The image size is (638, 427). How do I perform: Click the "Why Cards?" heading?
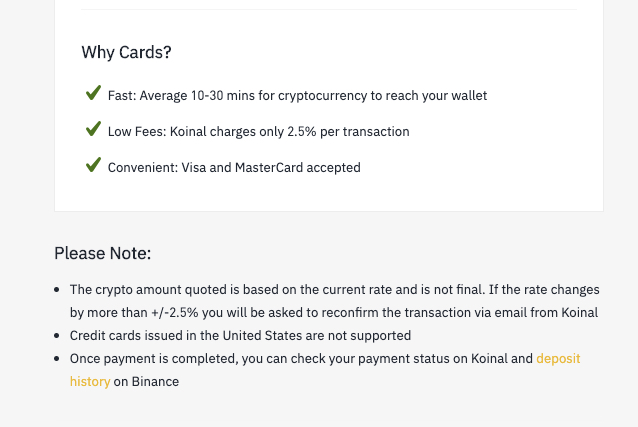pos(126,52)
